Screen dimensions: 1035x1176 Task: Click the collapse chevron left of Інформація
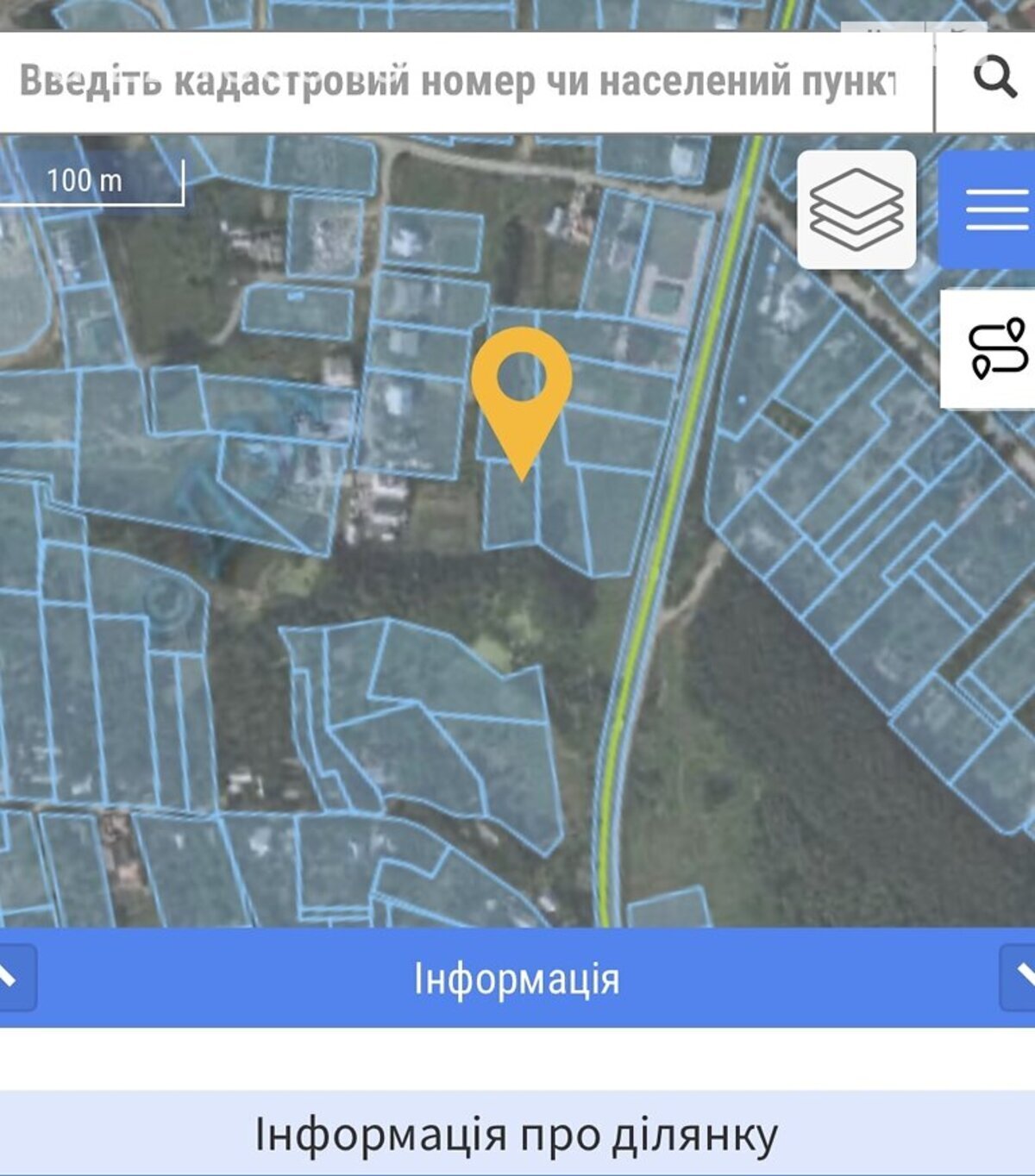[14, 977]
